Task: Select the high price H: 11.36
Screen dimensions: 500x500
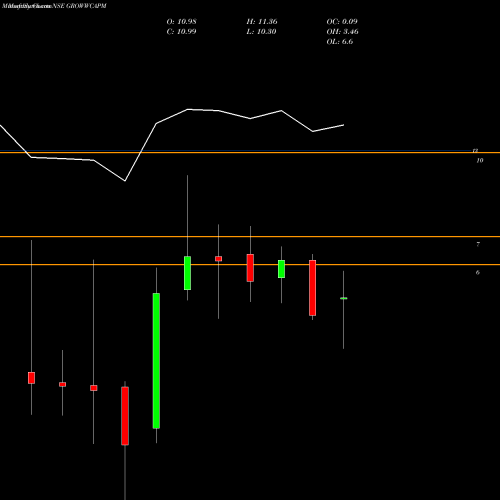Action: (x=262, y=22)
